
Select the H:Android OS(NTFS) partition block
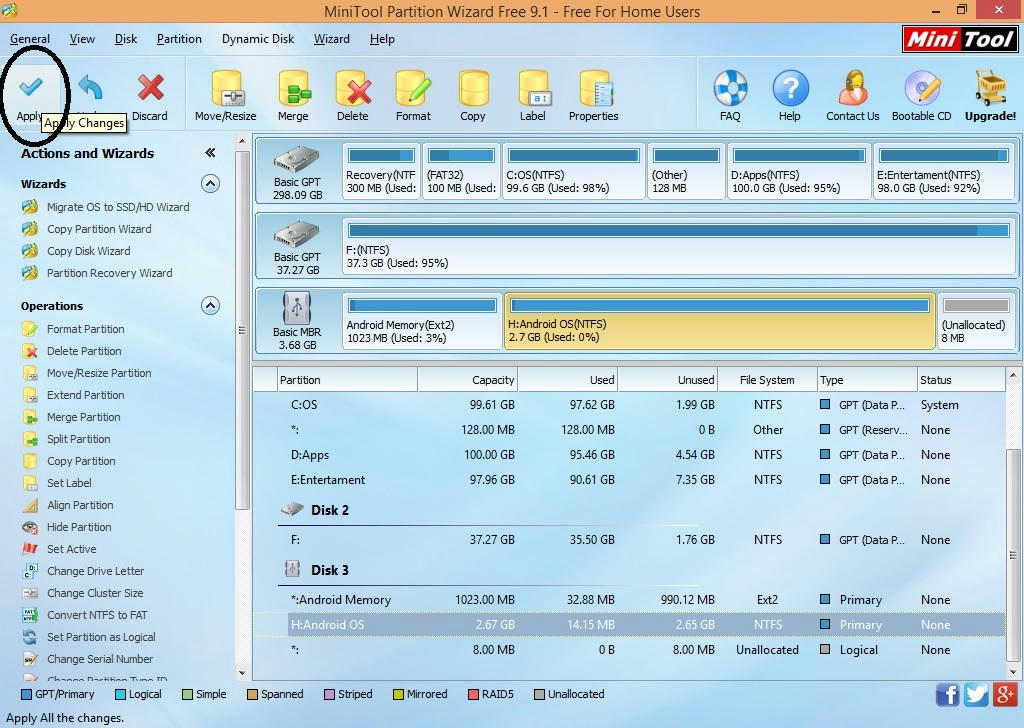720,321
